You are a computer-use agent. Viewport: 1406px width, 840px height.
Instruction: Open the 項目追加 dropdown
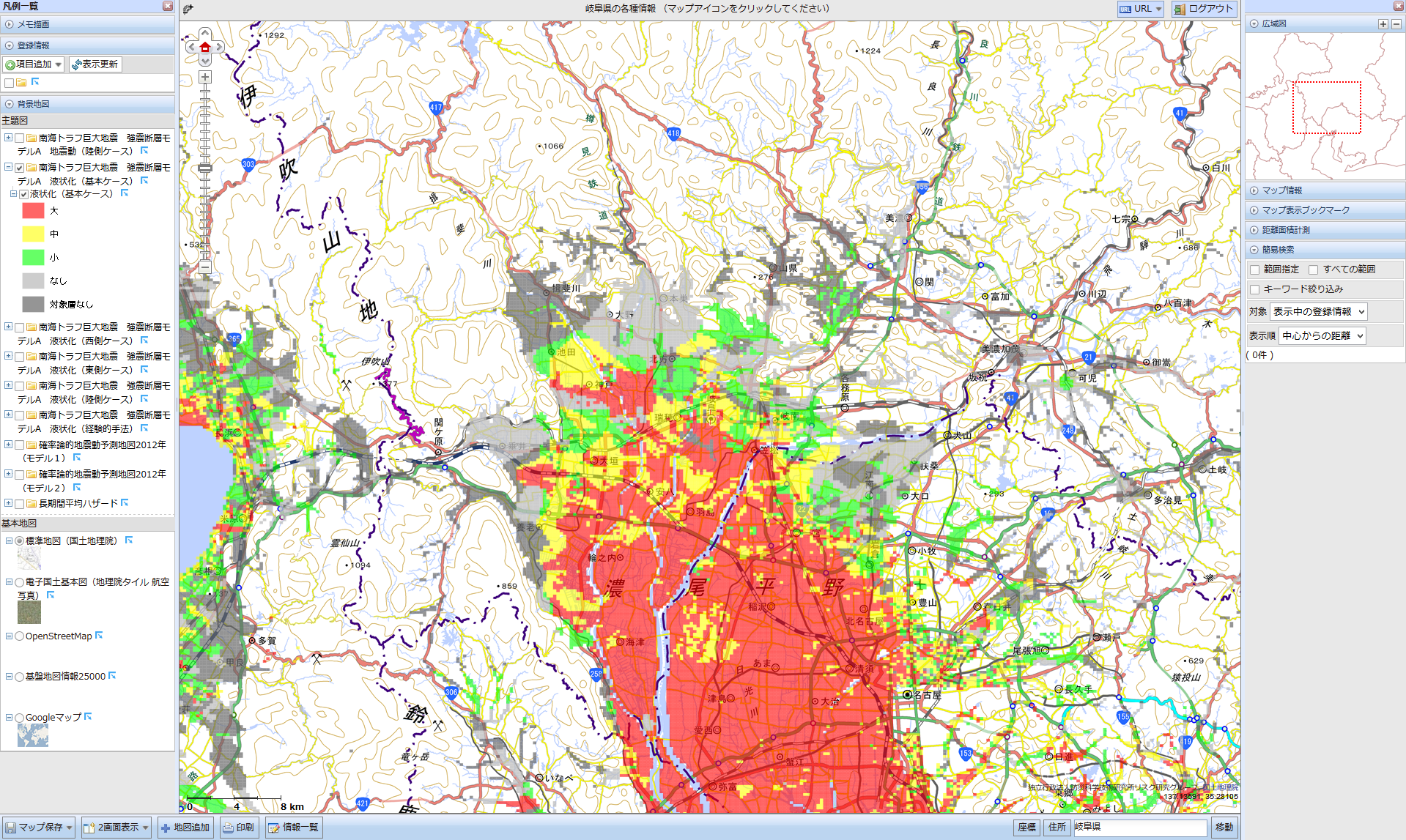pos(34,64)
